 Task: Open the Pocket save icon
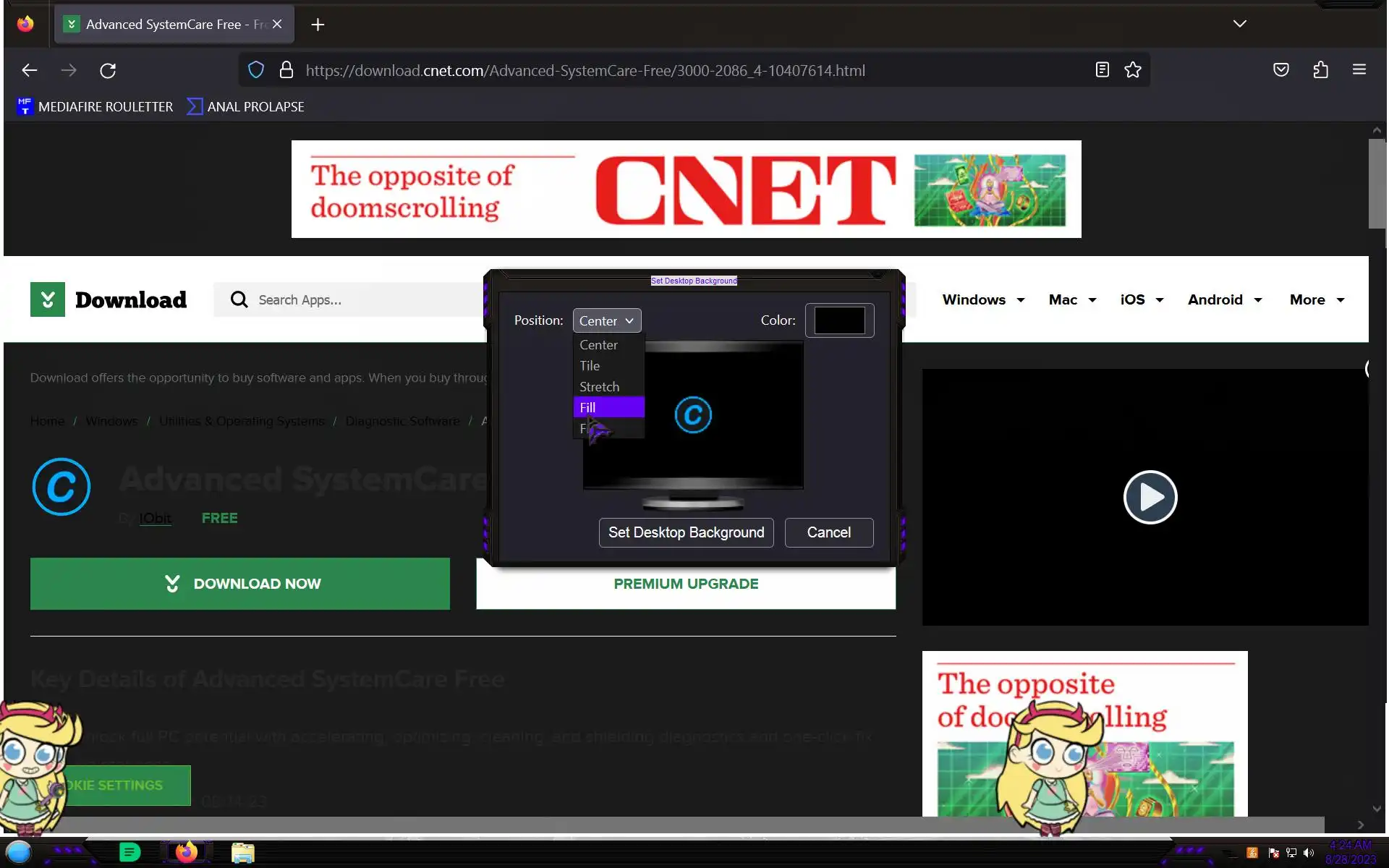(1281, 70)
